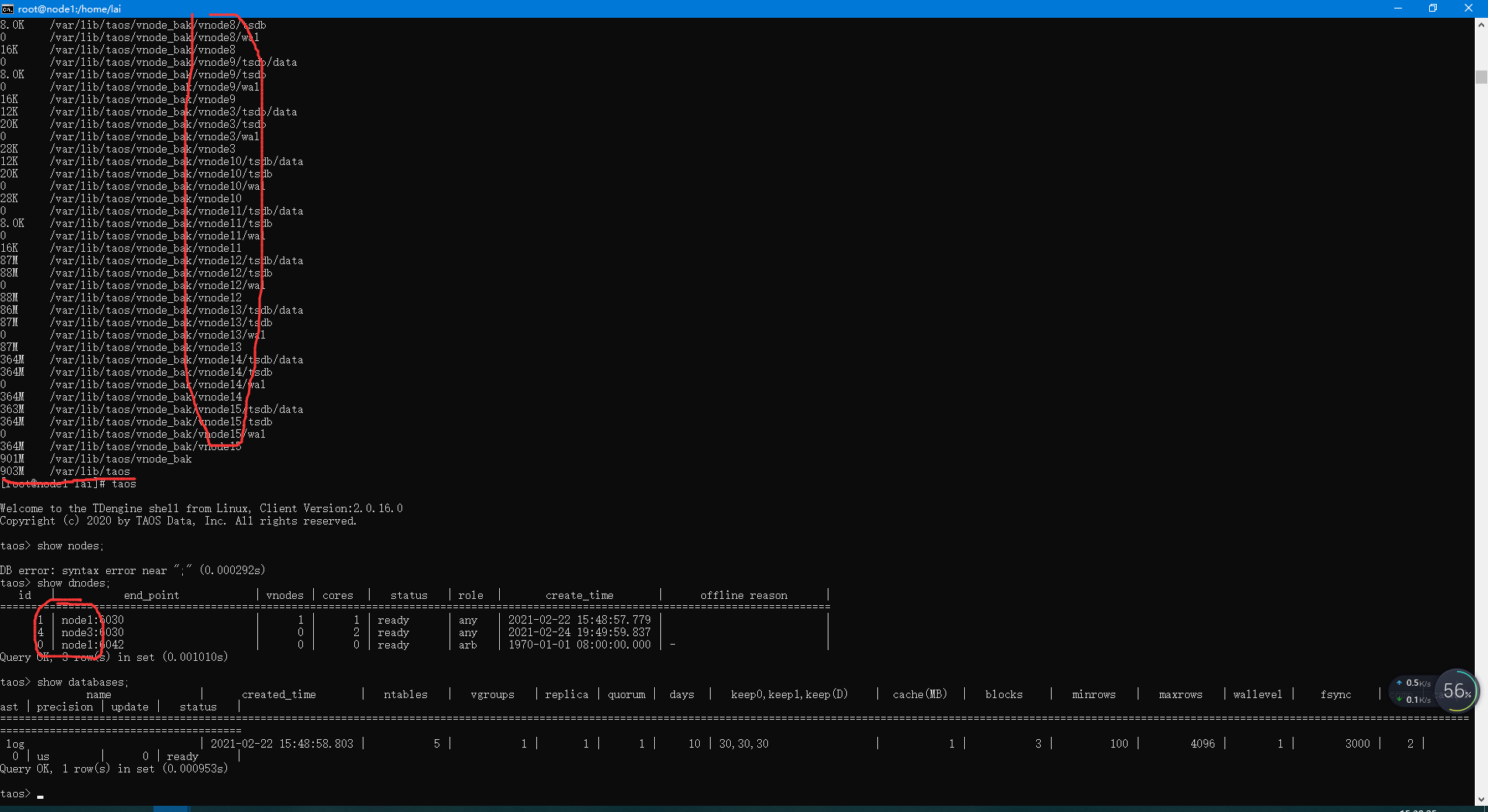
Task: Click the show databases; command text
Action: pos(82,682)
